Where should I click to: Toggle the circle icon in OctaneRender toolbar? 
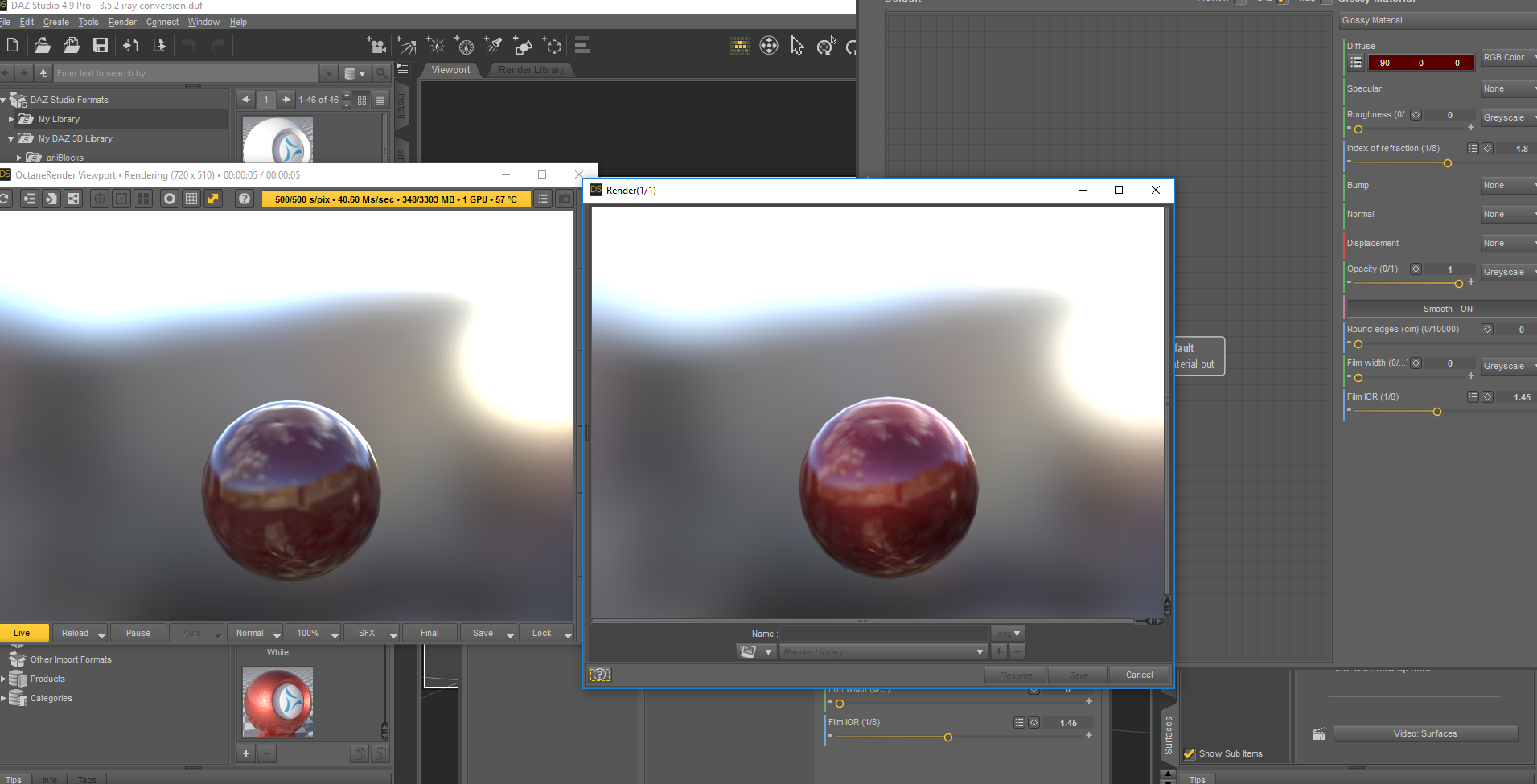(x=170, y=199)
